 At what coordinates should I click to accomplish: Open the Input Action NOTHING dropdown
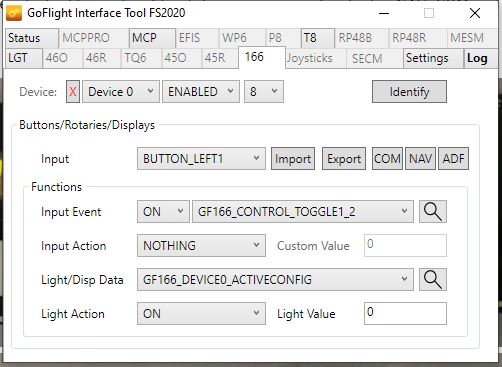[x=201, y=246]
